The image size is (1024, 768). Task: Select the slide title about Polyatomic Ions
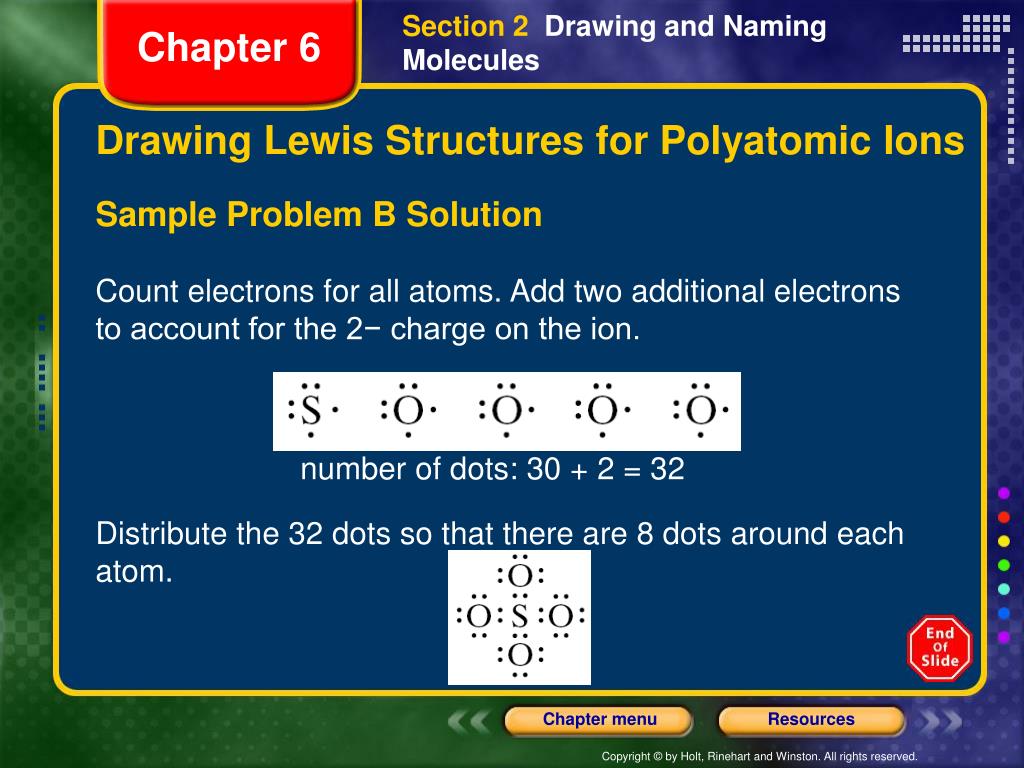530,140
